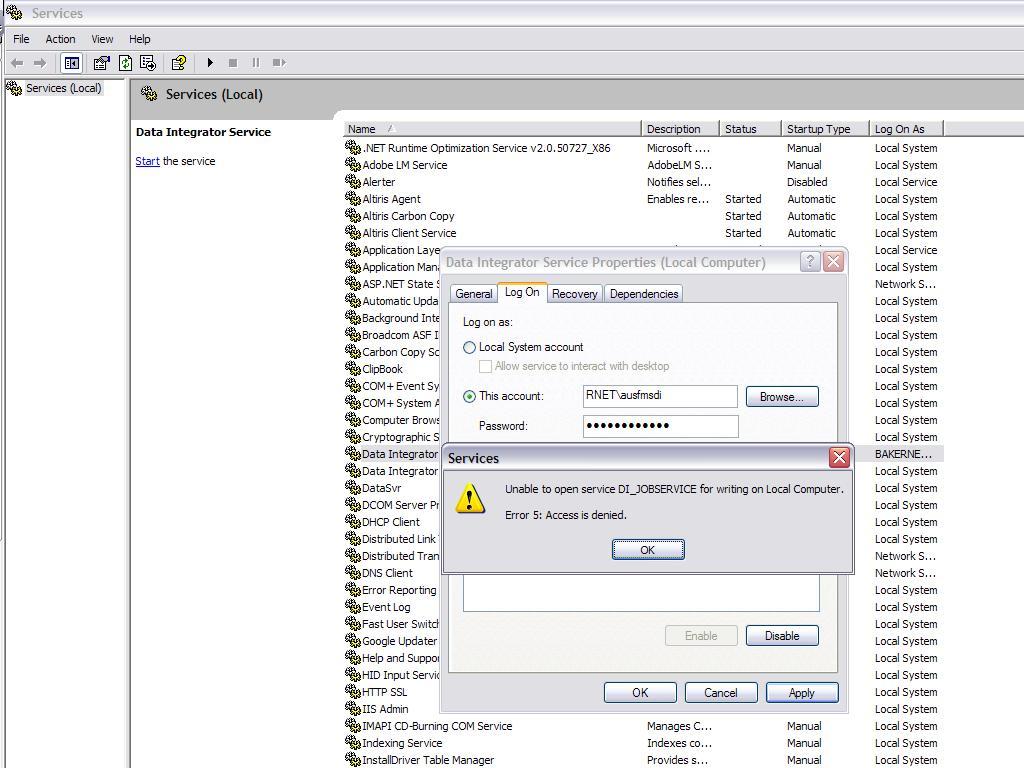The image size is (1024, 768).
Task: Click the forward navigation arrow
Action: [39, 62]
